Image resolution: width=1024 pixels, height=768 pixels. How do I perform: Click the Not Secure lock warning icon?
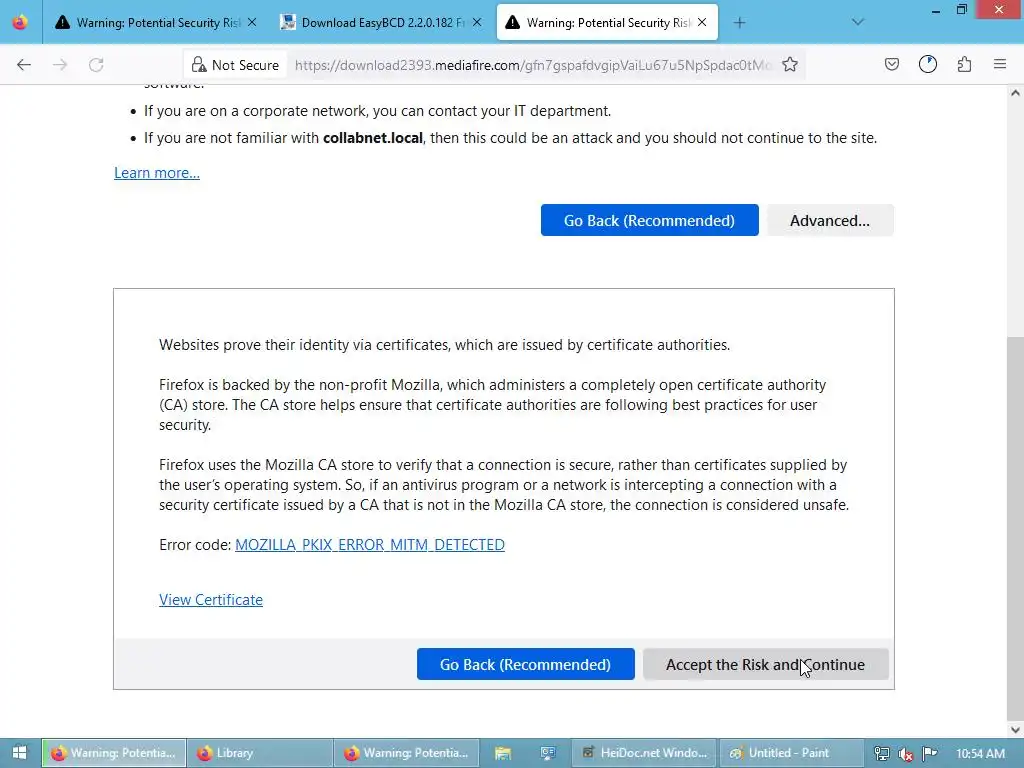(199, 65)
